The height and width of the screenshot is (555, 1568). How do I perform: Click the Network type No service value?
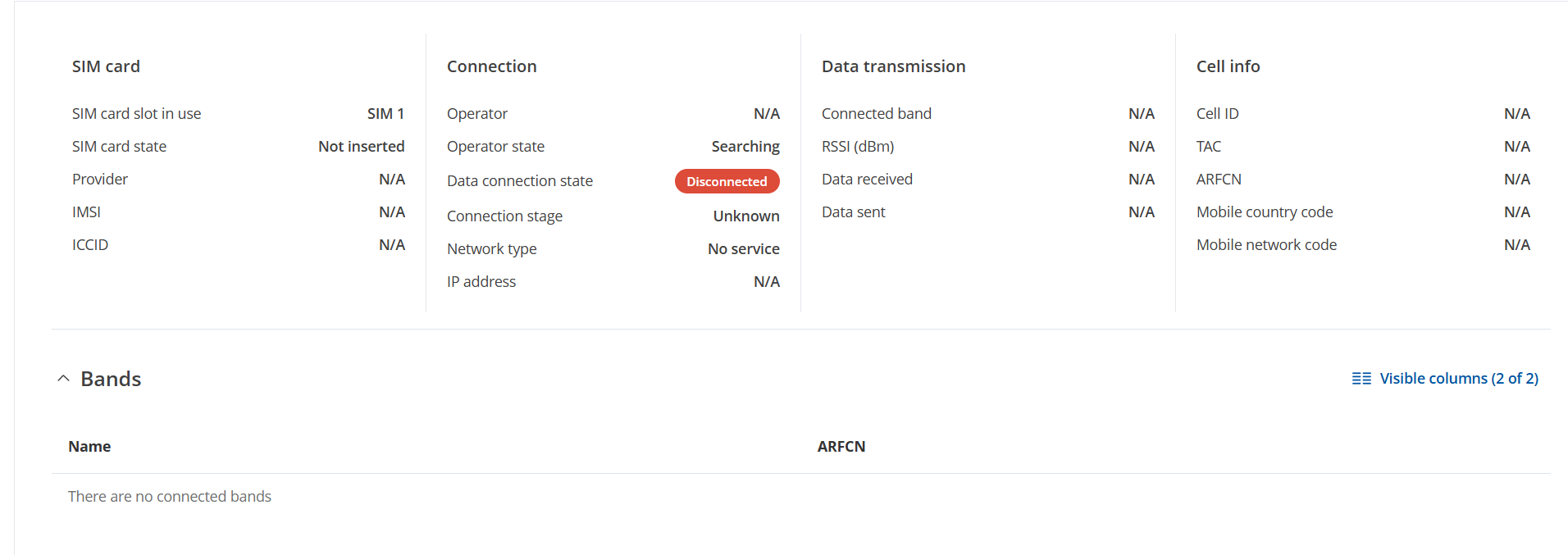pyautogui.click(x=743, y=249)
